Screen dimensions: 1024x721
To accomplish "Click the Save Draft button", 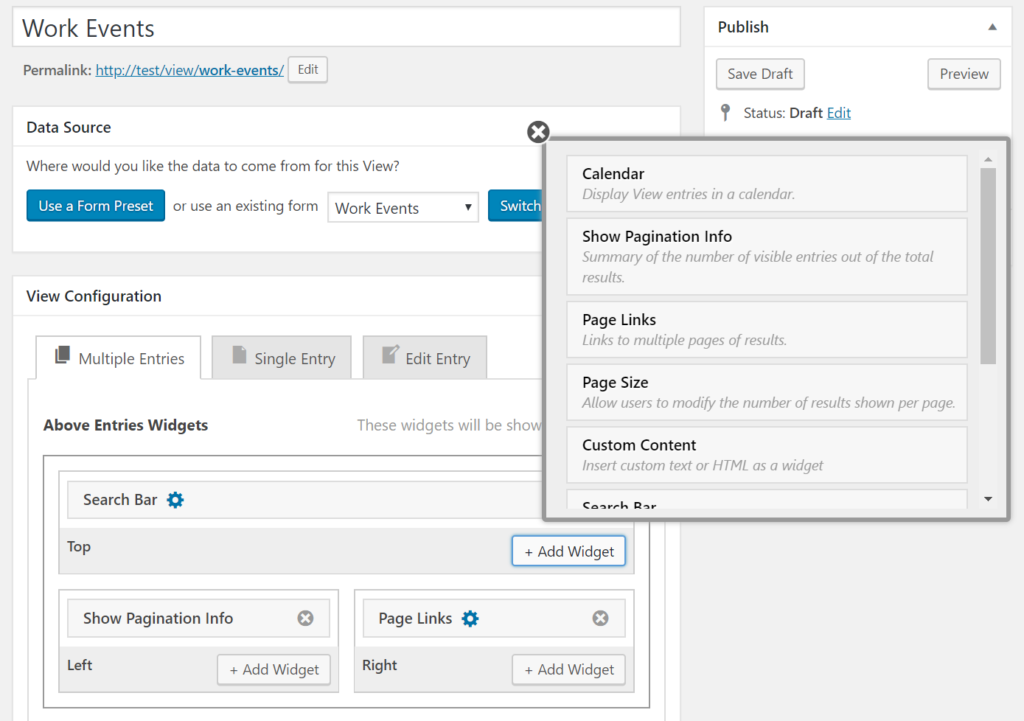I will 760,73.
